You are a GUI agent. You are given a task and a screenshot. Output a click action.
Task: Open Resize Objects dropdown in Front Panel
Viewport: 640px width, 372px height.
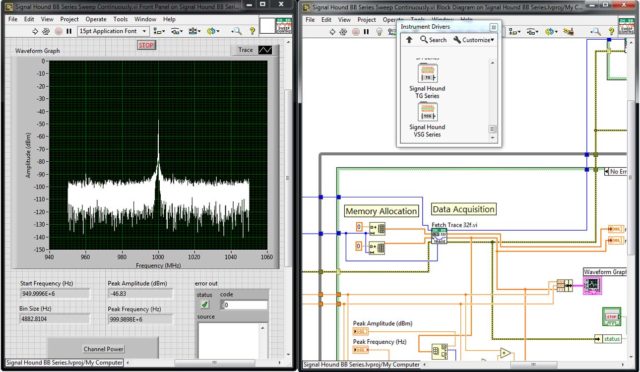pos(194,31)
